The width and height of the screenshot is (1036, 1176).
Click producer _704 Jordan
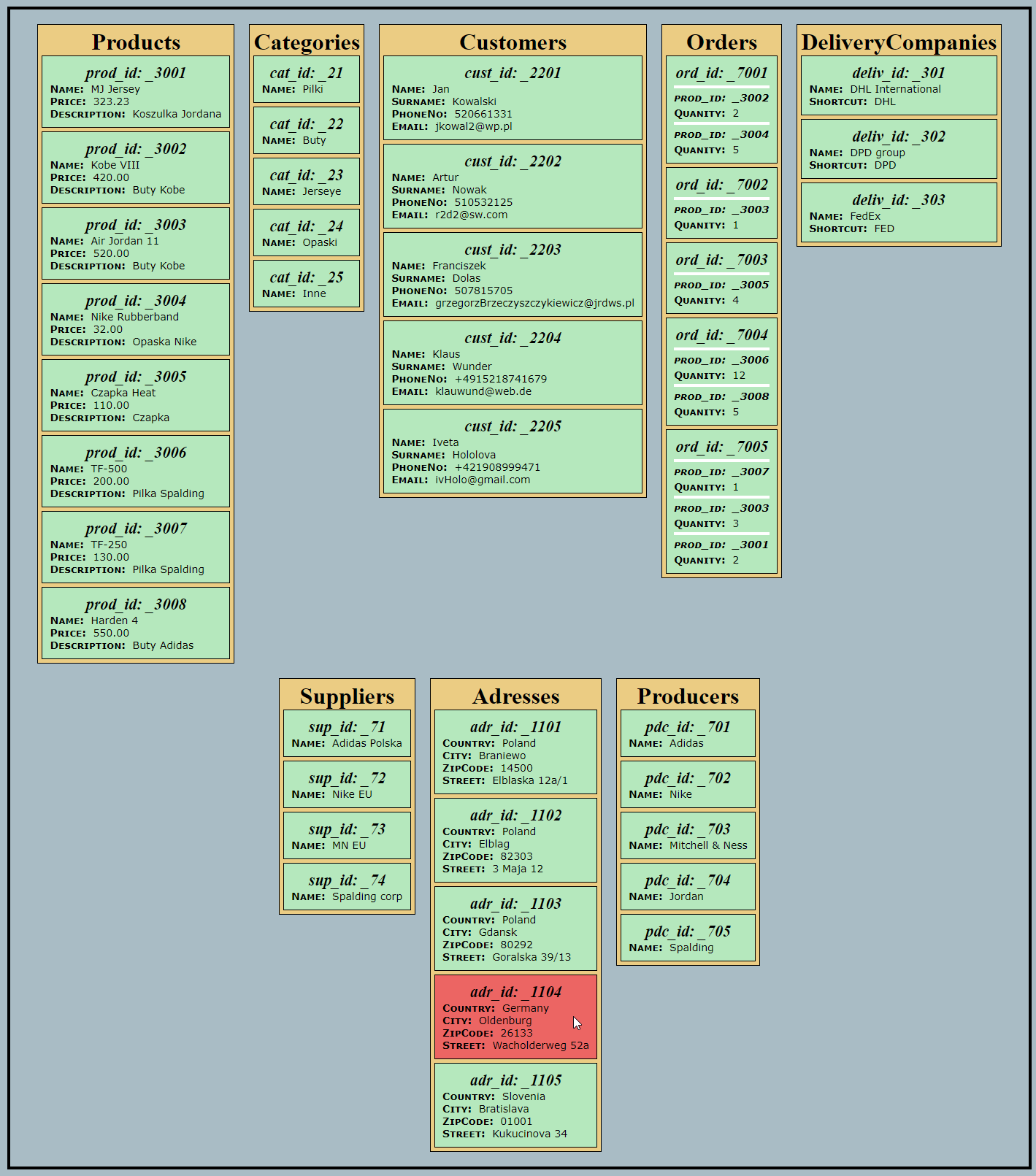coord(688,887)
